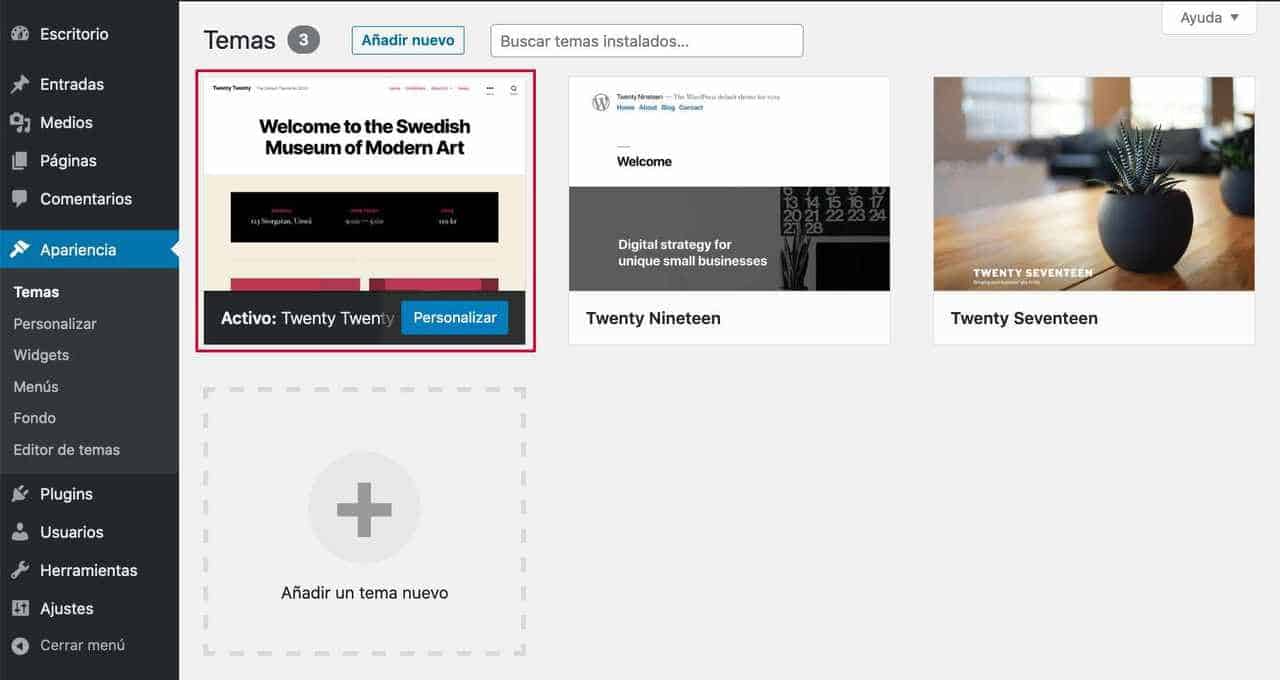Select the Entradas pushpin icon
1280x680 pixels.
[21, 84]
